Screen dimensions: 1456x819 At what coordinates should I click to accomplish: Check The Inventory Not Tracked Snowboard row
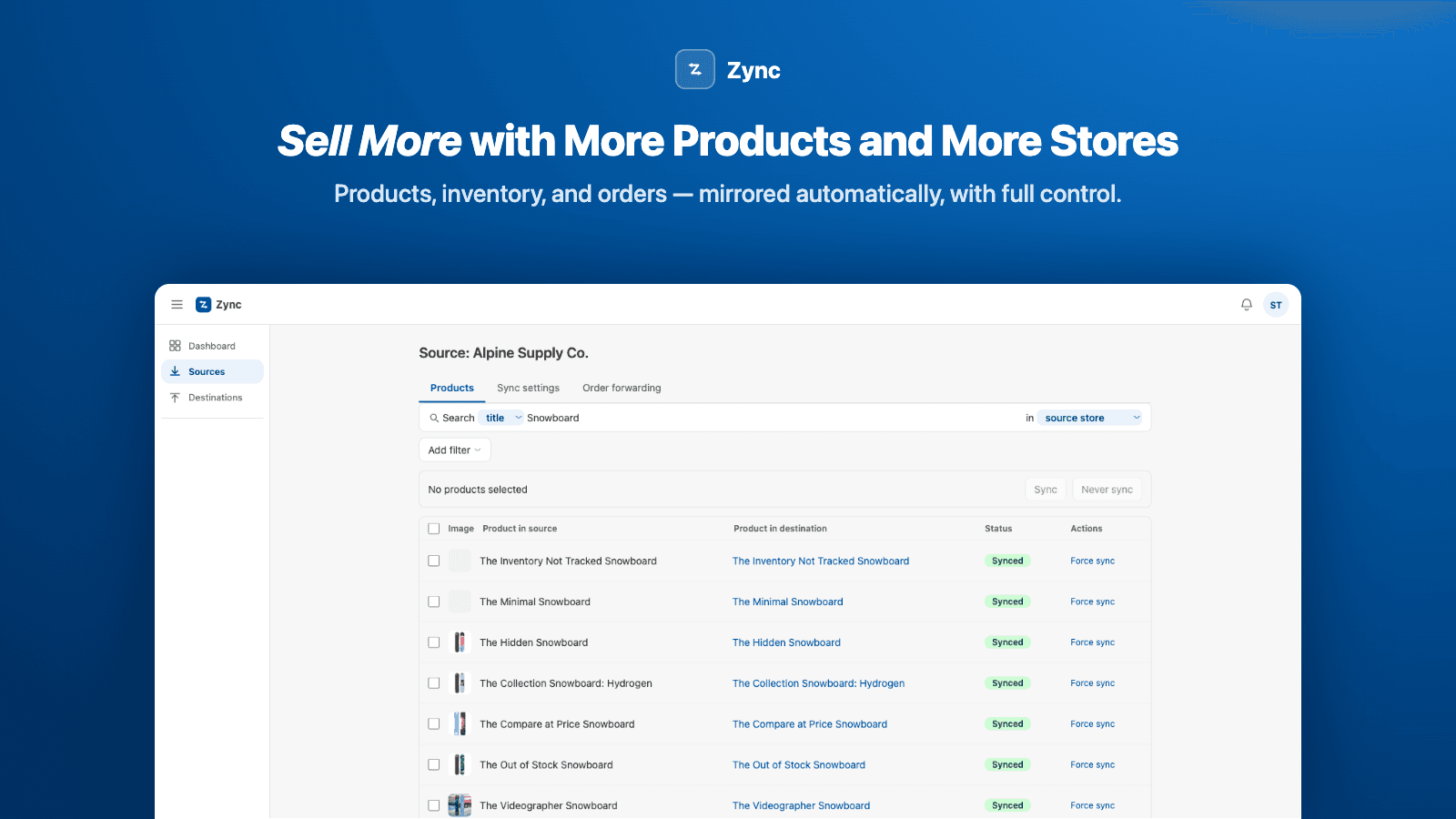click(434, 561)
